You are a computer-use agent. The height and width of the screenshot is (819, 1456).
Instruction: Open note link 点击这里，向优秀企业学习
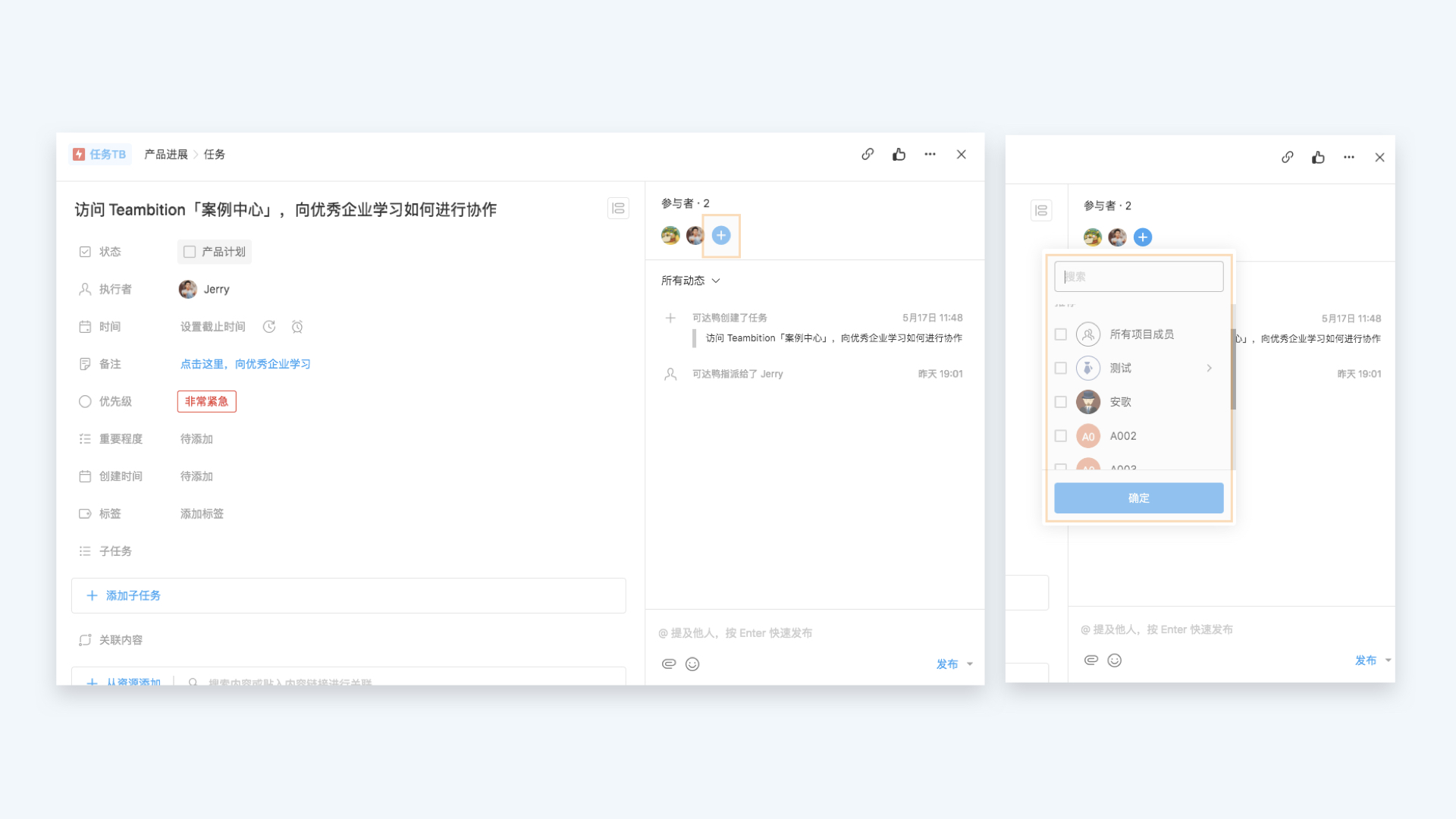(246, 364)
